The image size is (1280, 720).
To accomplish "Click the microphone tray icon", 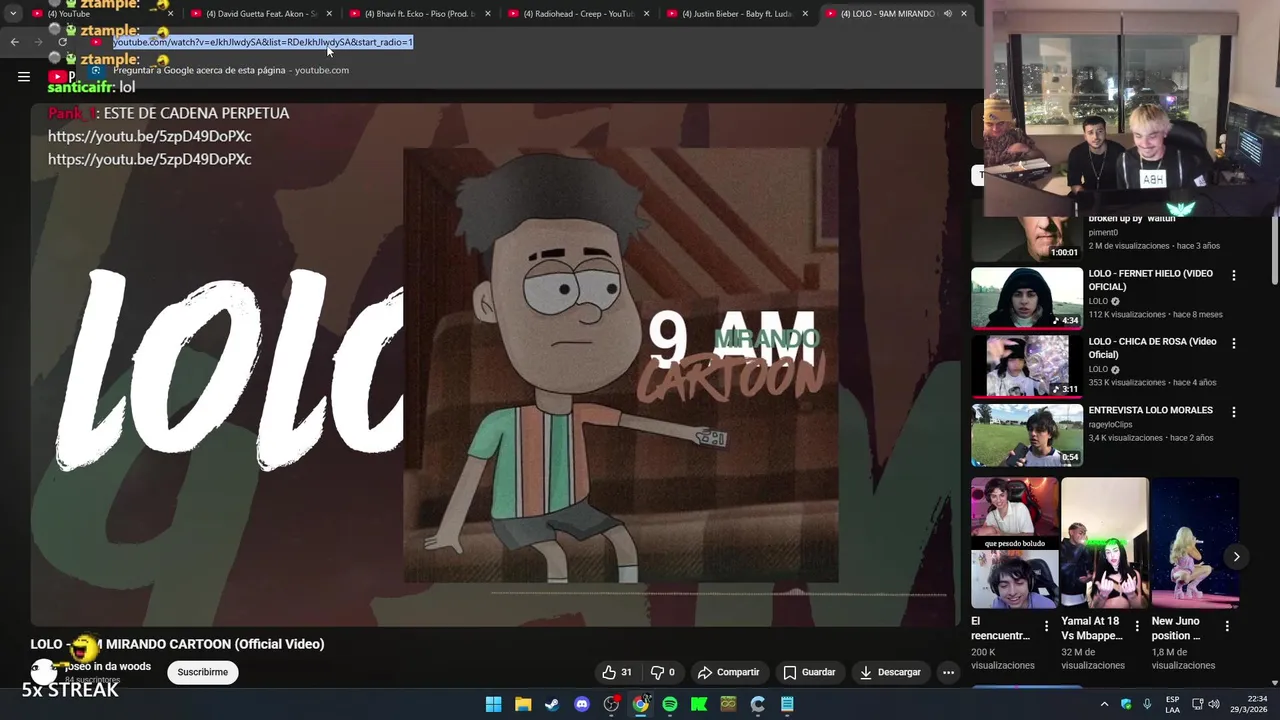I will coord(1147,704).
